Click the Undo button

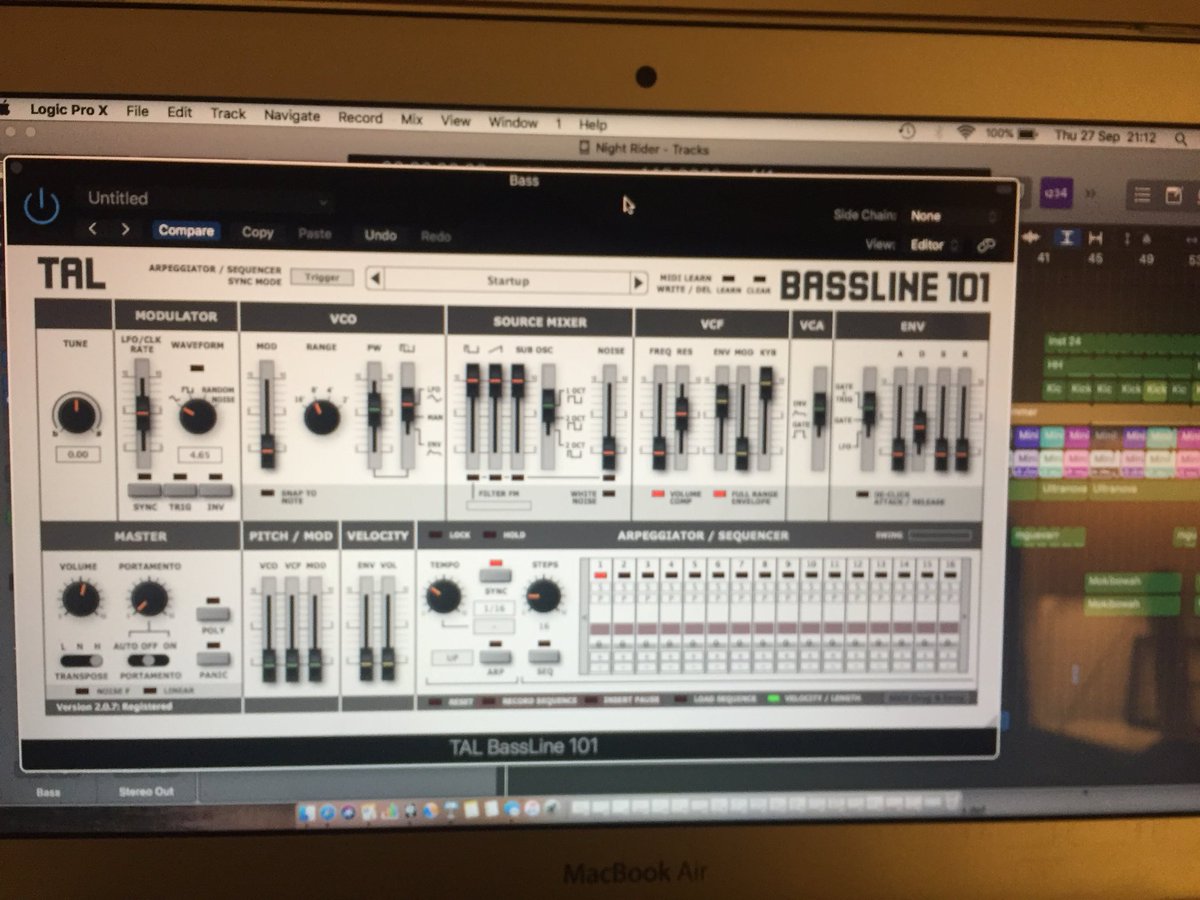pos(380,235)
